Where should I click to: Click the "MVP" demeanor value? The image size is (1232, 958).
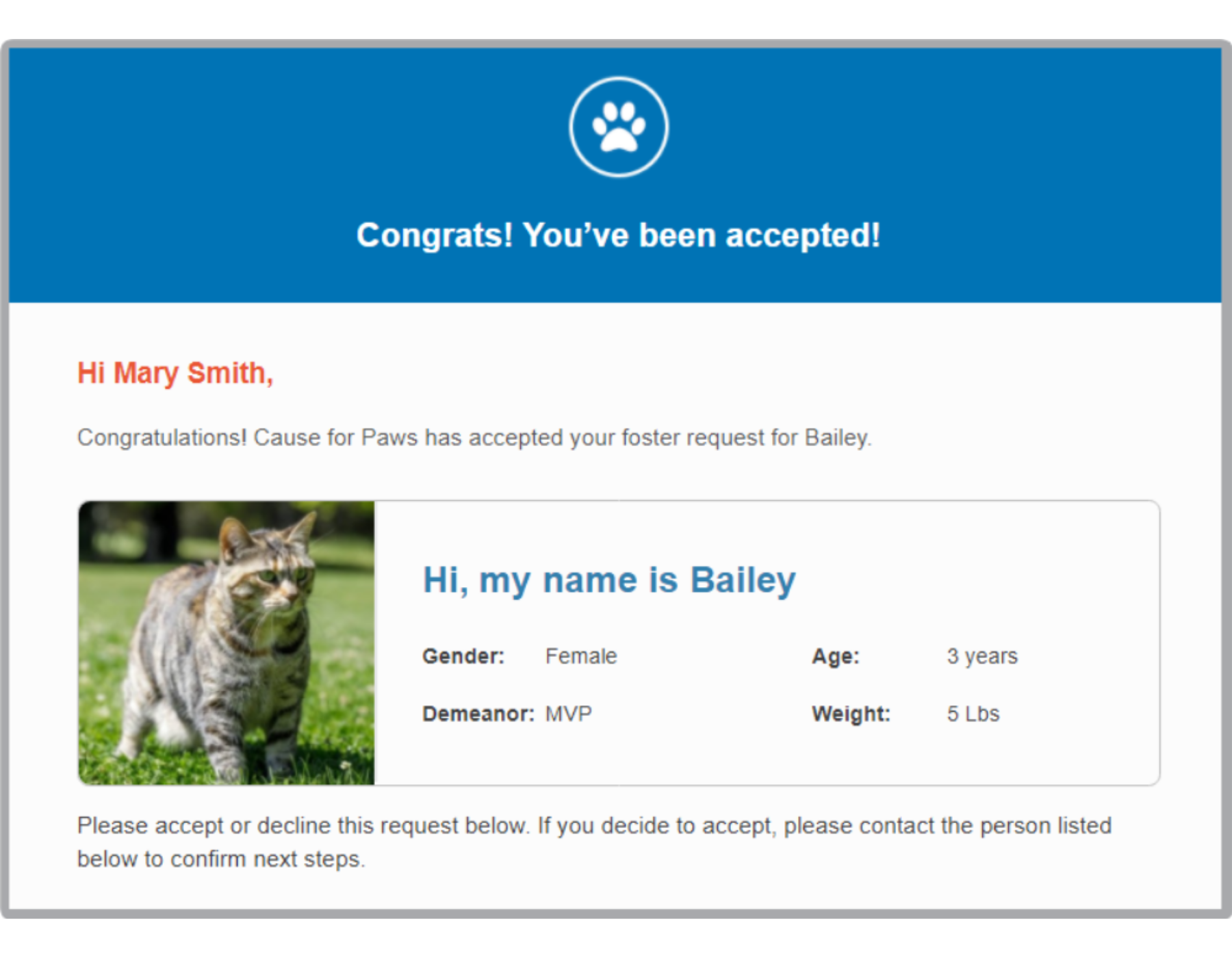(x=568, y=714)
